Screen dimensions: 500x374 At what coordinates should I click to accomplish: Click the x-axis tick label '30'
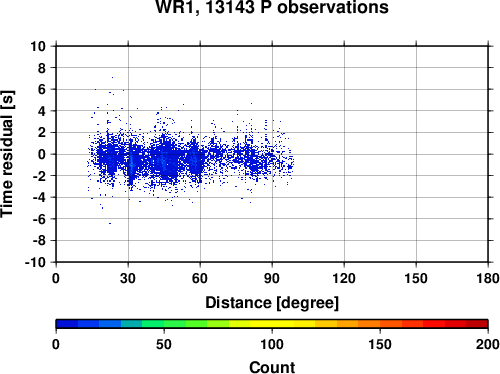(128, 278)
